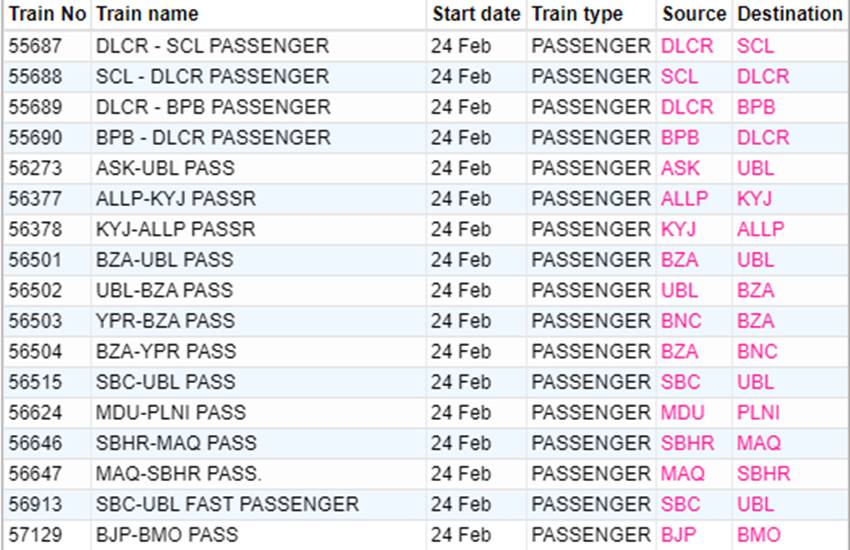Click the "Source" column header

pos(693,14)
